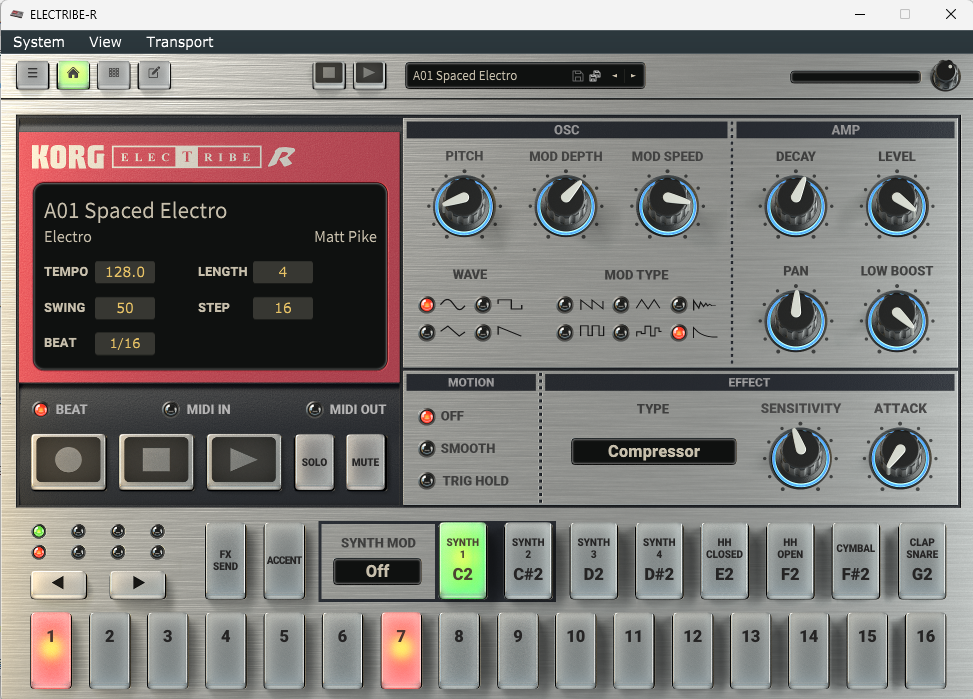
Task: Toggle the MUTE button
Action: point(365,462)
